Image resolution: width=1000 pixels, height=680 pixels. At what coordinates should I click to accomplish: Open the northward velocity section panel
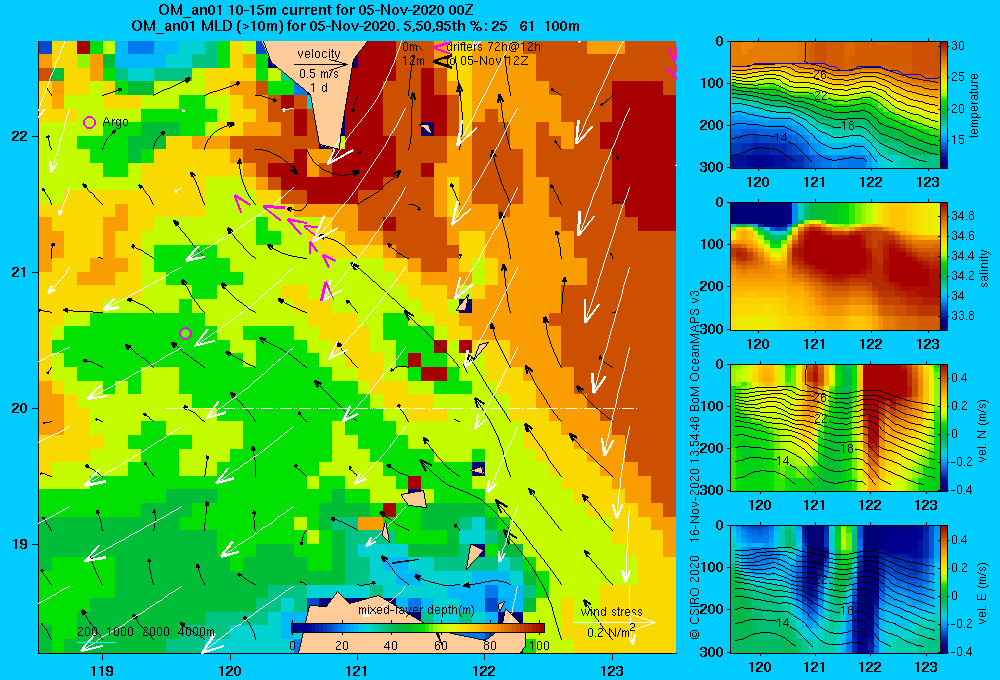(x=834, y=427)
